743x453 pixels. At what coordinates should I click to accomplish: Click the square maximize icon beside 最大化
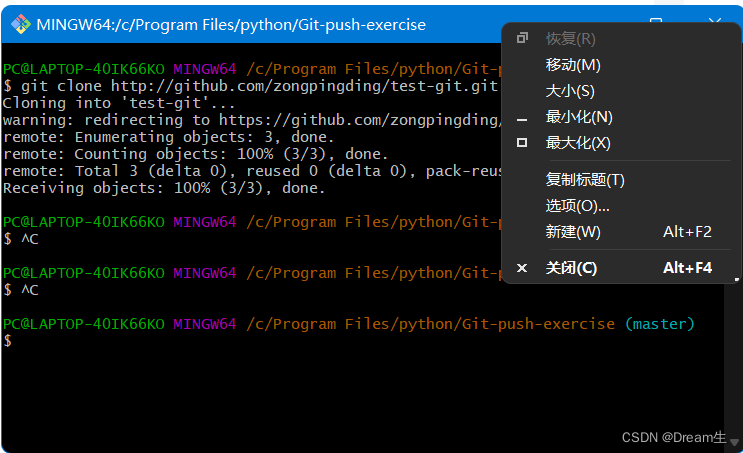pyautogui.click(x=522, y=143)
